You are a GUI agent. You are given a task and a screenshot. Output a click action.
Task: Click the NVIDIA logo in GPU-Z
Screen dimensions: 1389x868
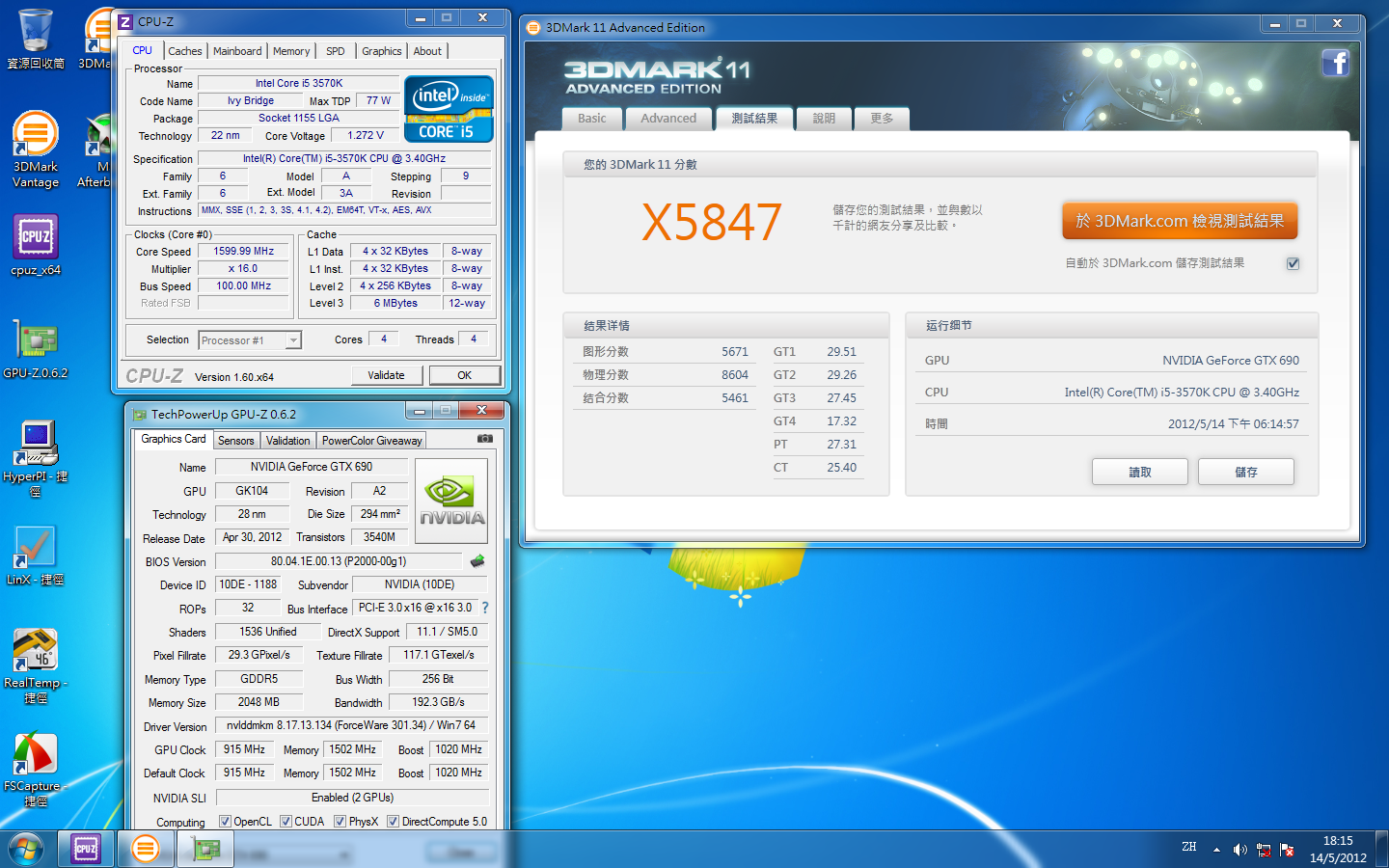[x=451, y=502]
